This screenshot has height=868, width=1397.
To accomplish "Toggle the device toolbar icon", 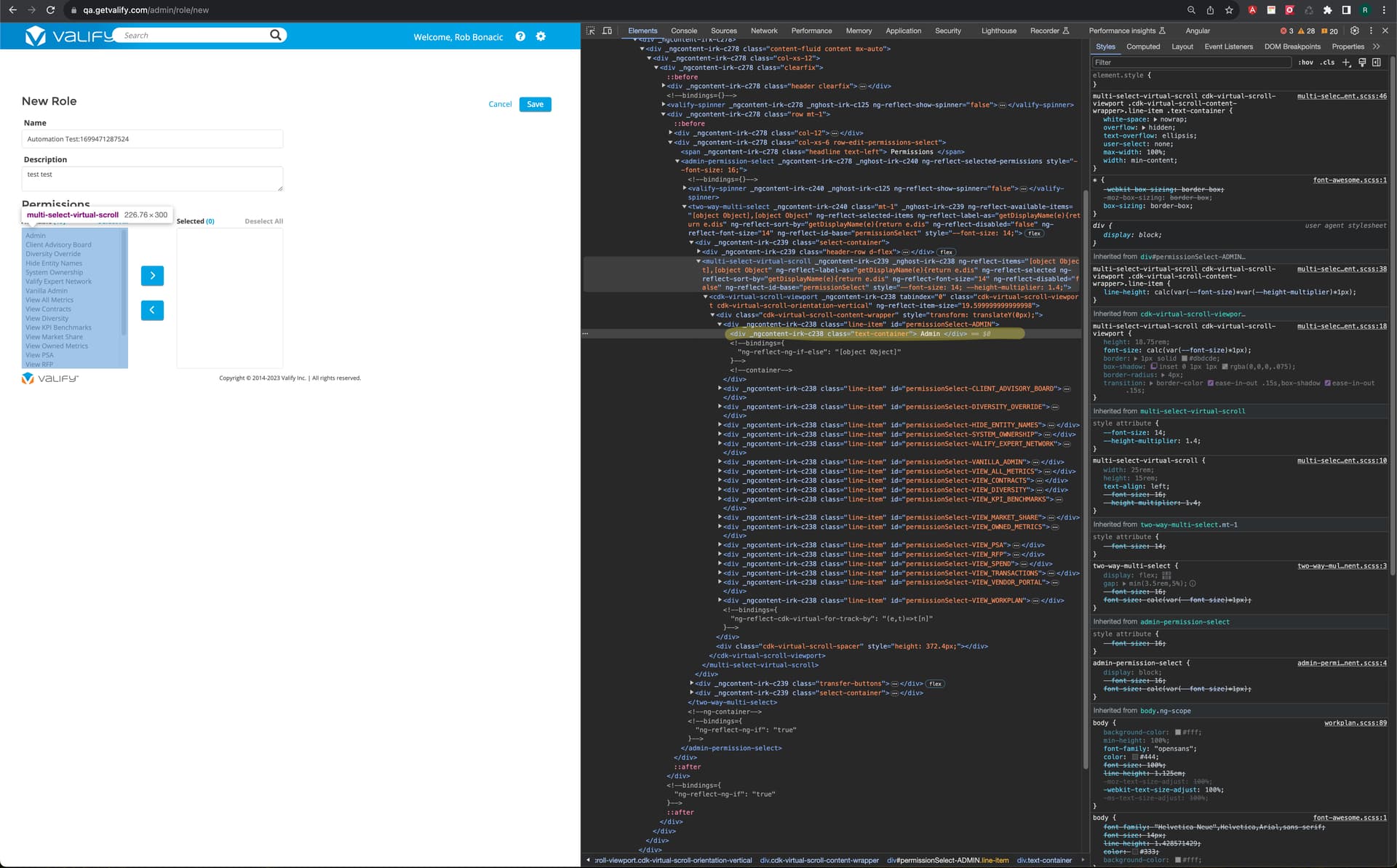I will [607, 31].
